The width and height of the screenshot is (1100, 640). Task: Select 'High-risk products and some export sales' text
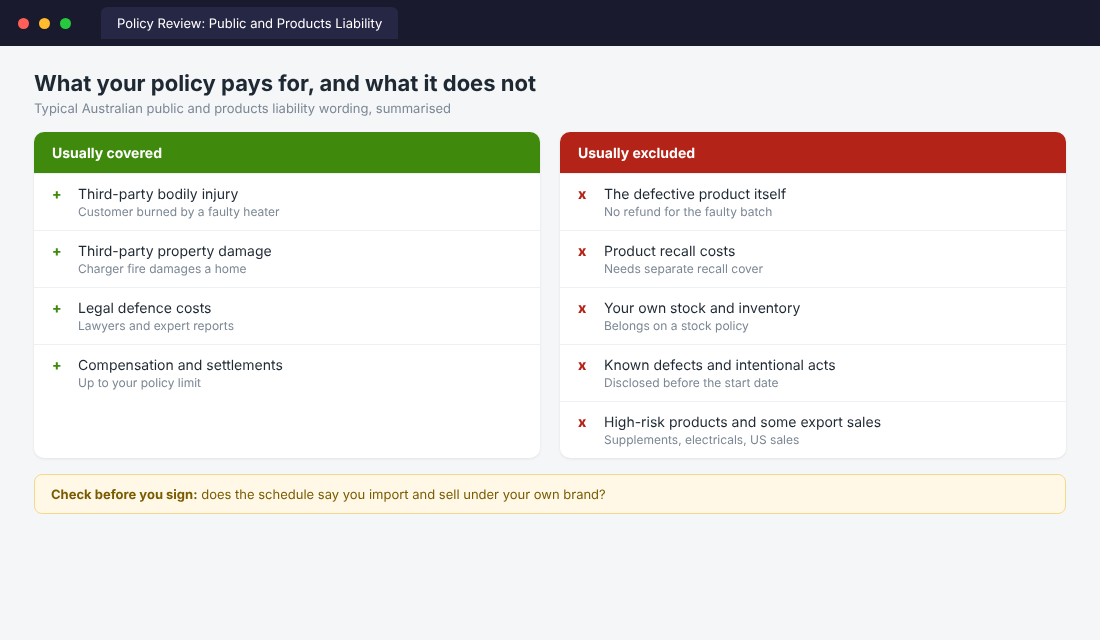click(x=742, y=422)
